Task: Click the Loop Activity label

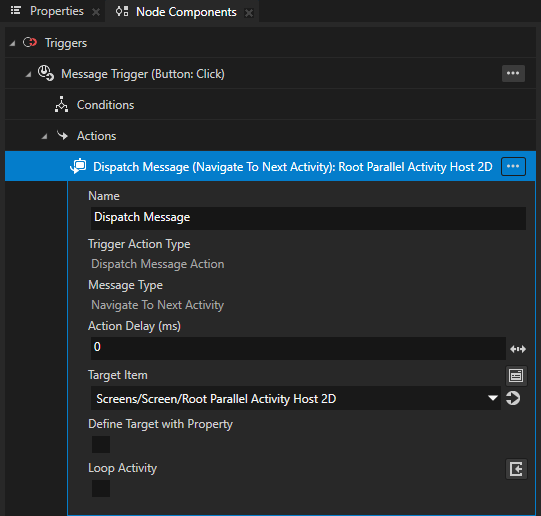Action: 122,468
